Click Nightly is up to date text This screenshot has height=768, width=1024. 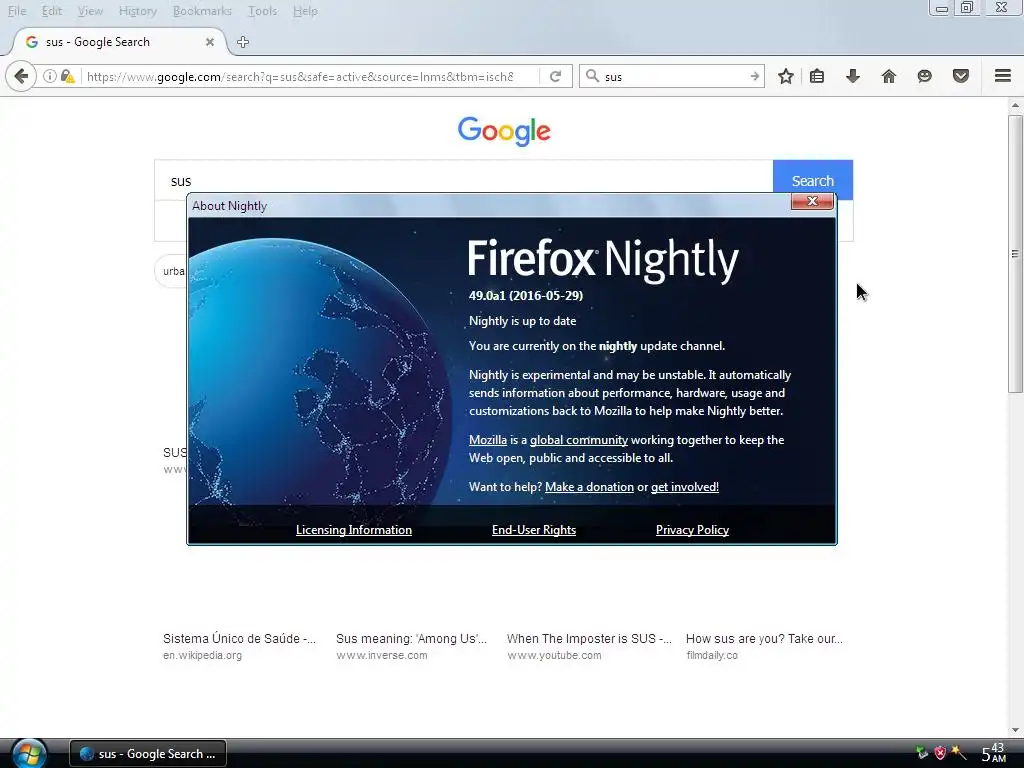[522, 321]
